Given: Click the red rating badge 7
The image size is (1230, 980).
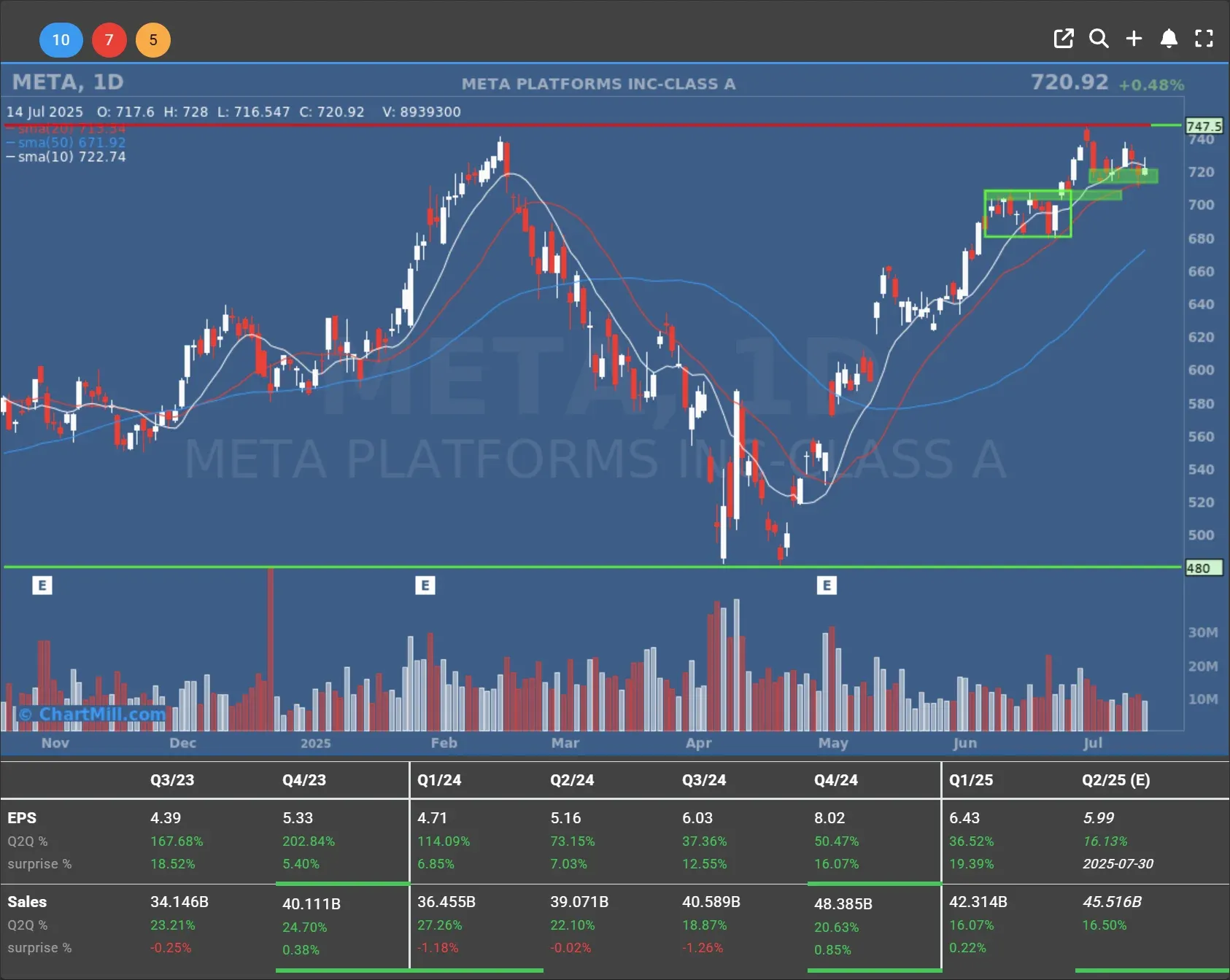Looking at the screenshot, I should pyautogui.click(x=109, y=39).
